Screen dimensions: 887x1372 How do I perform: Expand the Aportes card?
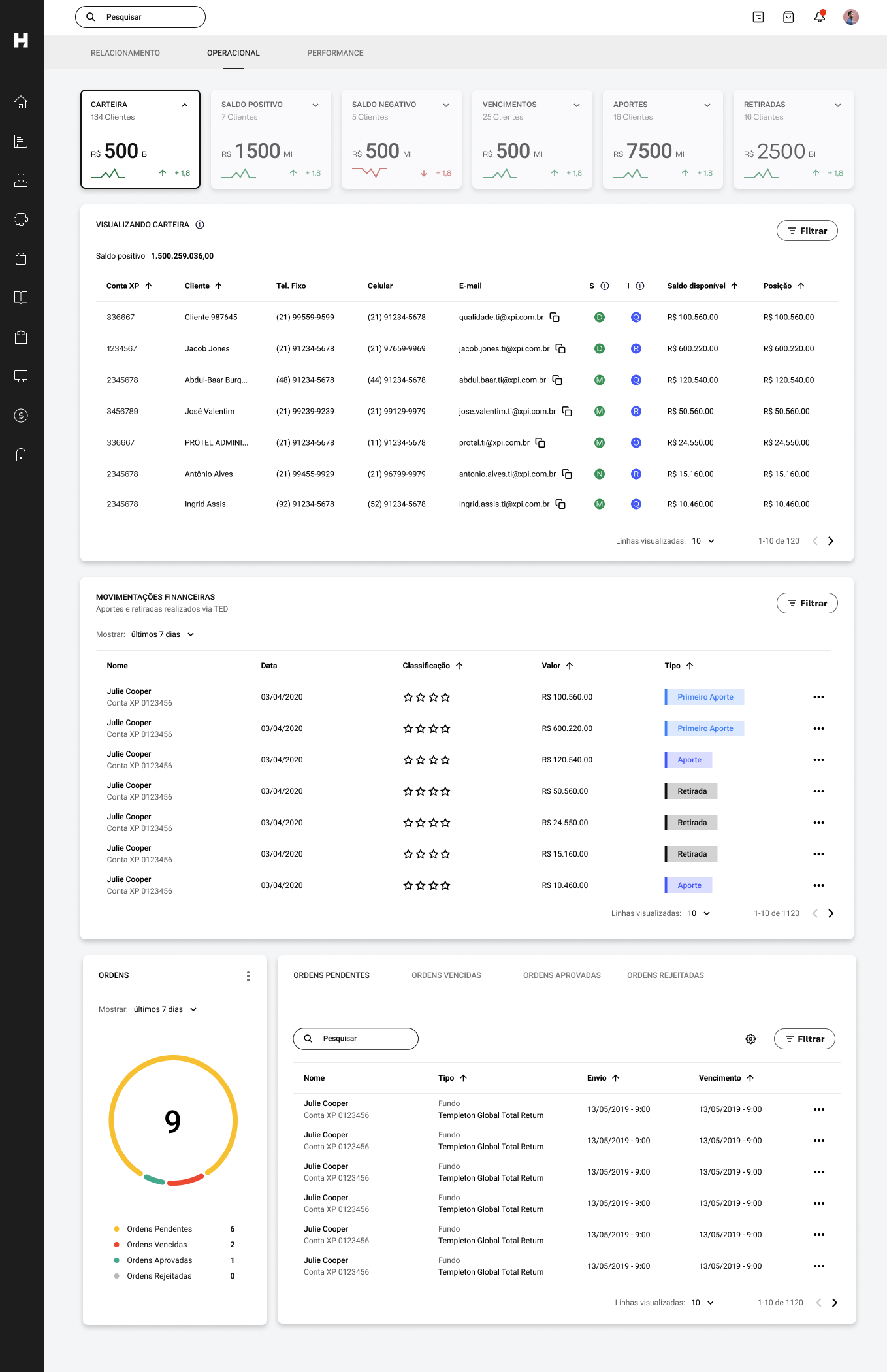pos(707,105)
